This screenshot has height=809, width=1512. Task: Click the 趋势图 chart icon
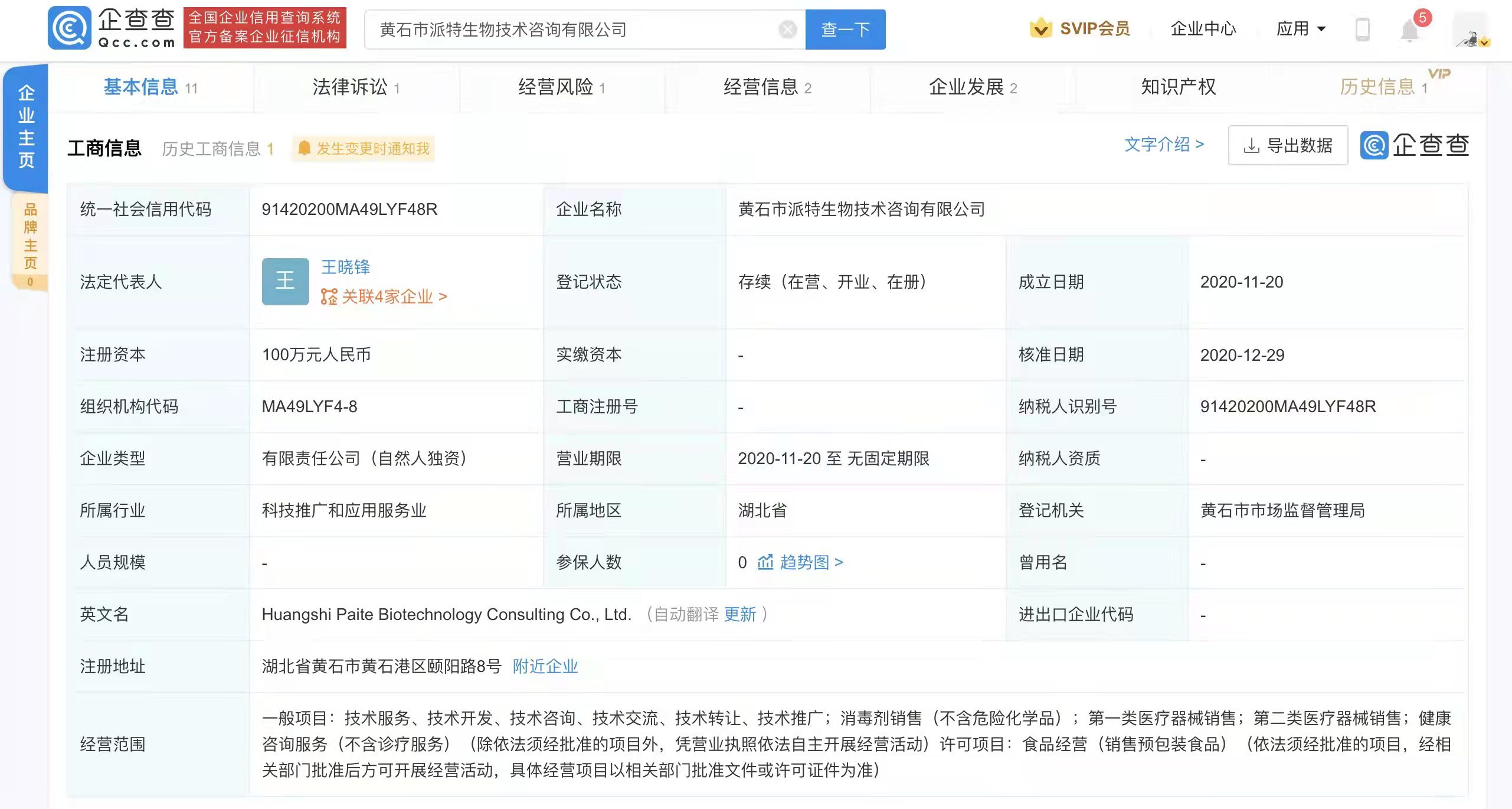(x=765, y=562)
